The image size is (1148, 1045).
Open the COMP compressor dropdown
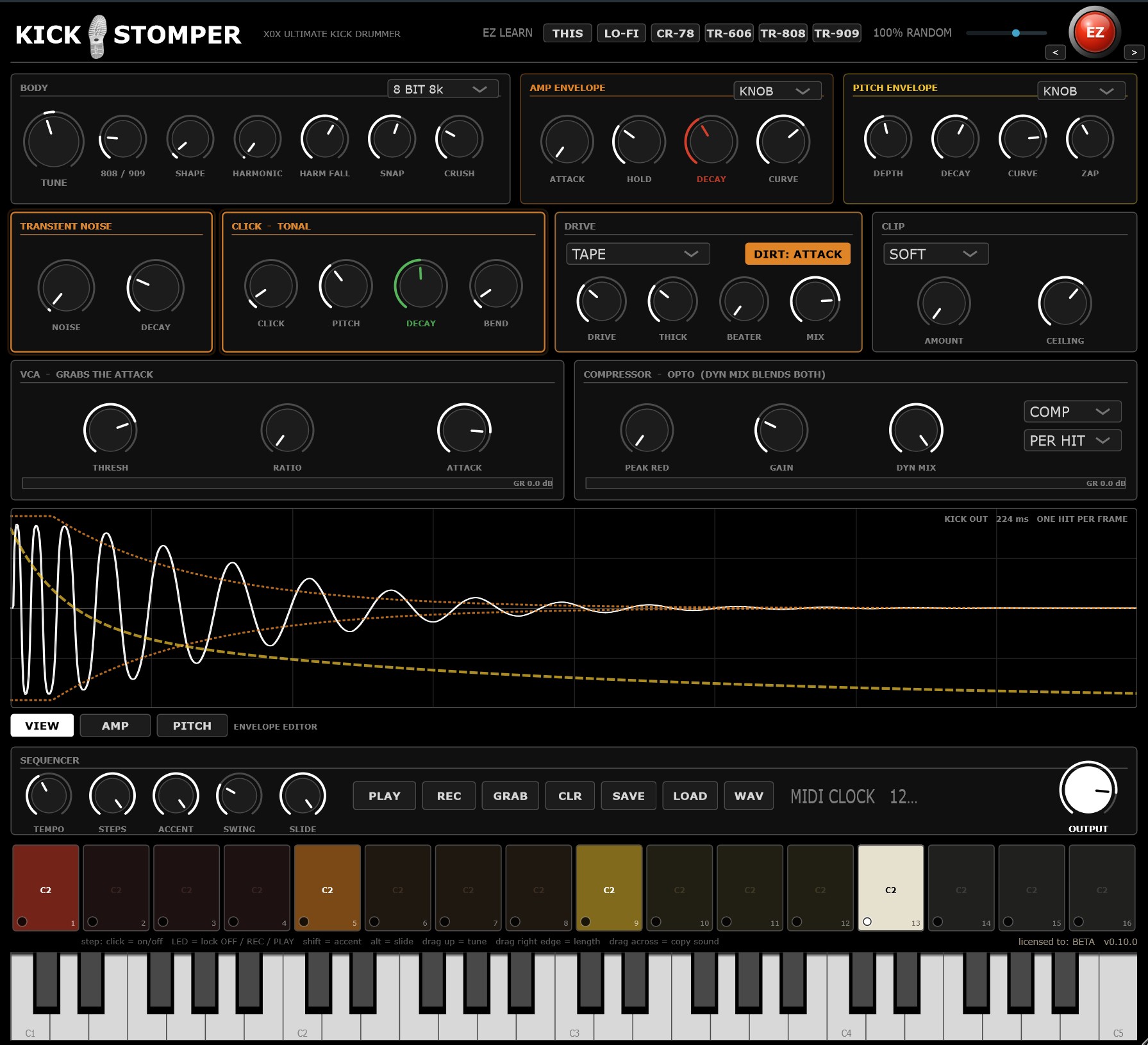pyautogui.click(x=1072, y=412)
